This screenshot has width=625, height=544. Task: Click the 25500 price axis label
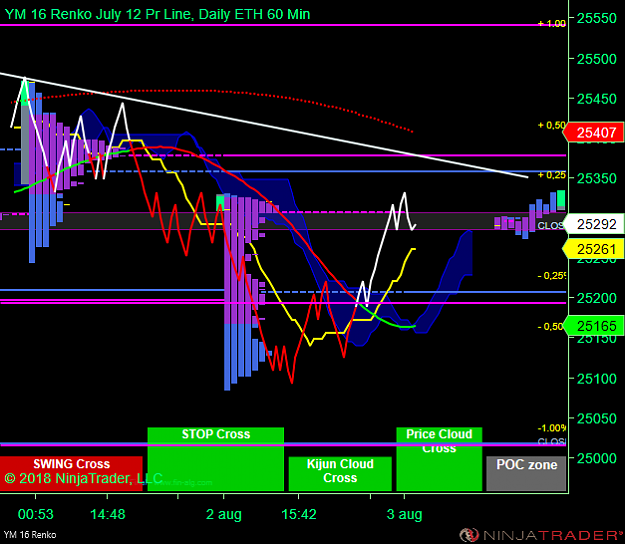[597, 59]
